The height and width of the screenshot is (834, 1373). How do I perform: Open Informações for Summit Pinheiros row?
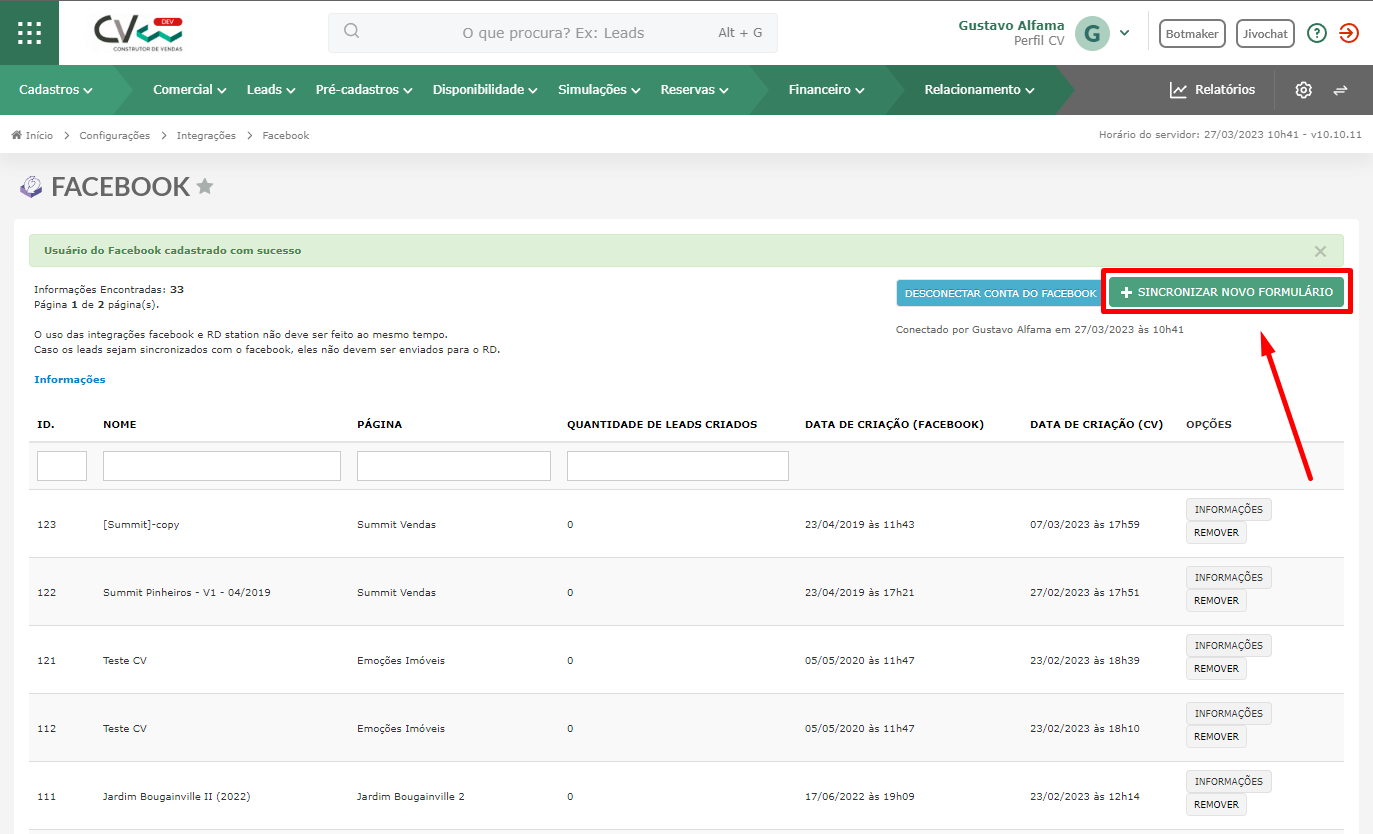[1228, 578]
